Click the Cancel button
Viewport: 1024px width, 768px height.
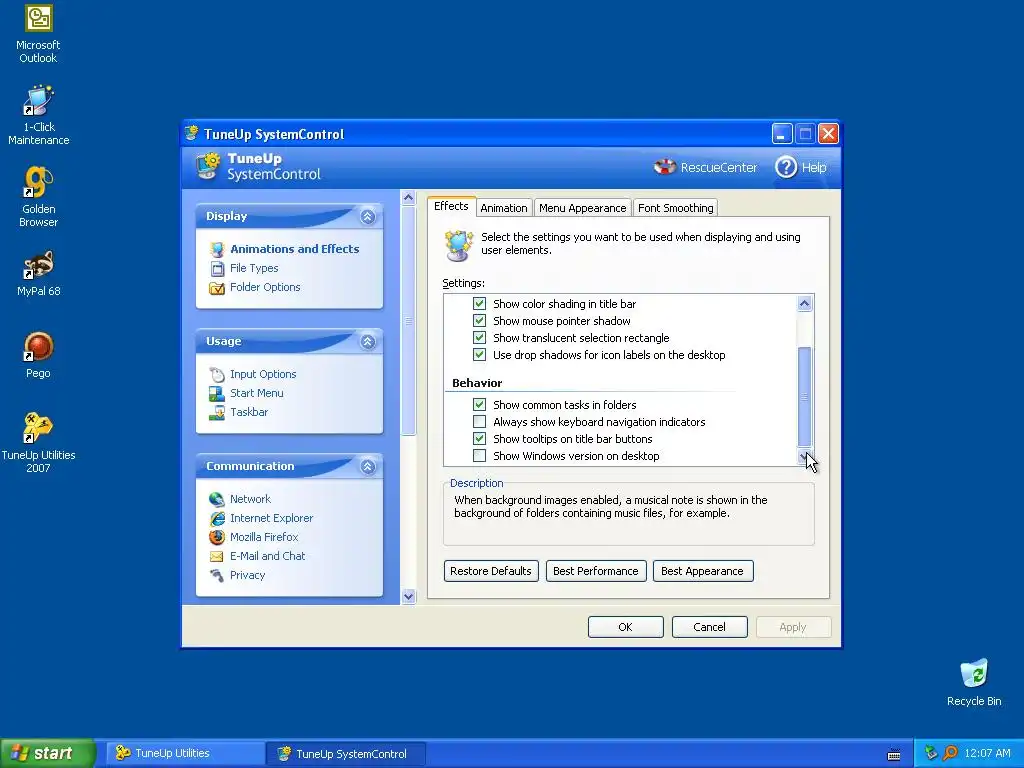pyautogui.click(x=709, y=627)
